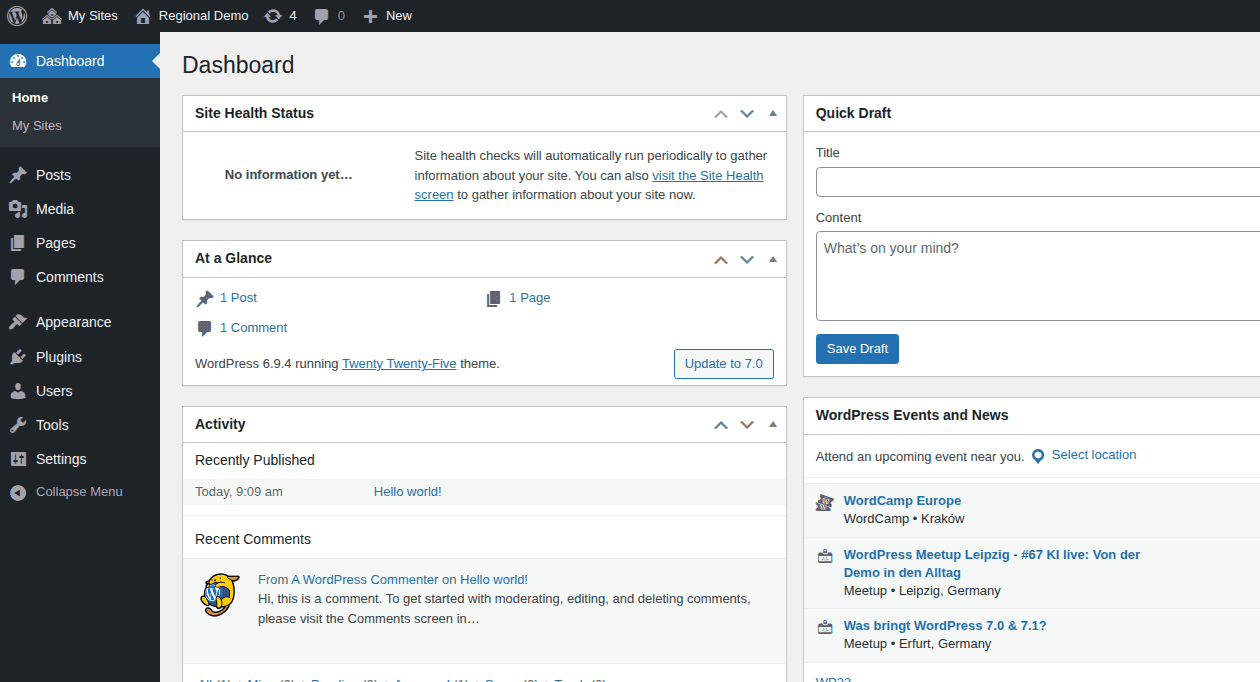Go to Home submenu item
The height and width of the screenshot is (682, 1260).
point(30,97)
